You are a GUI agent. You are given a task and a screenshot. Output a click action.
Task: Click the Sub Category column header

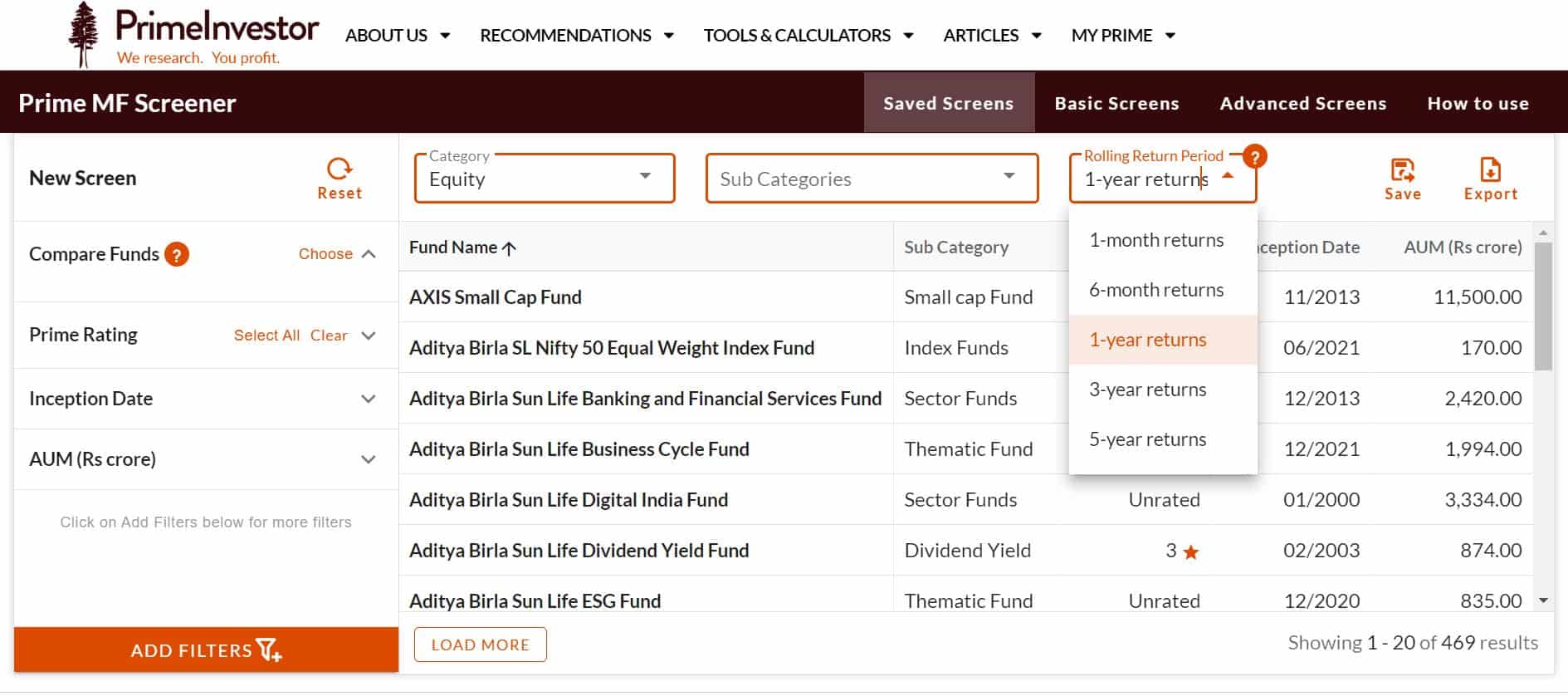point(956,248)
